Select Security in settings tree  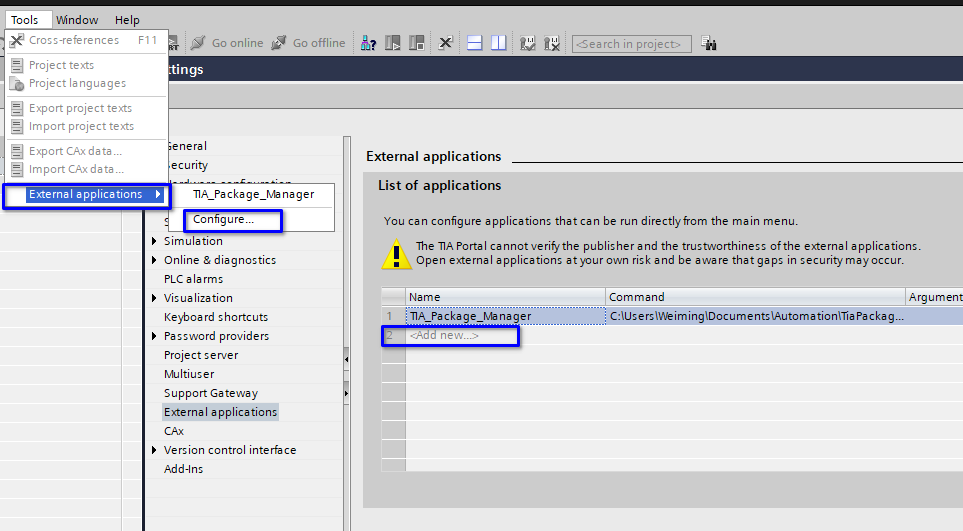(187, 165)
